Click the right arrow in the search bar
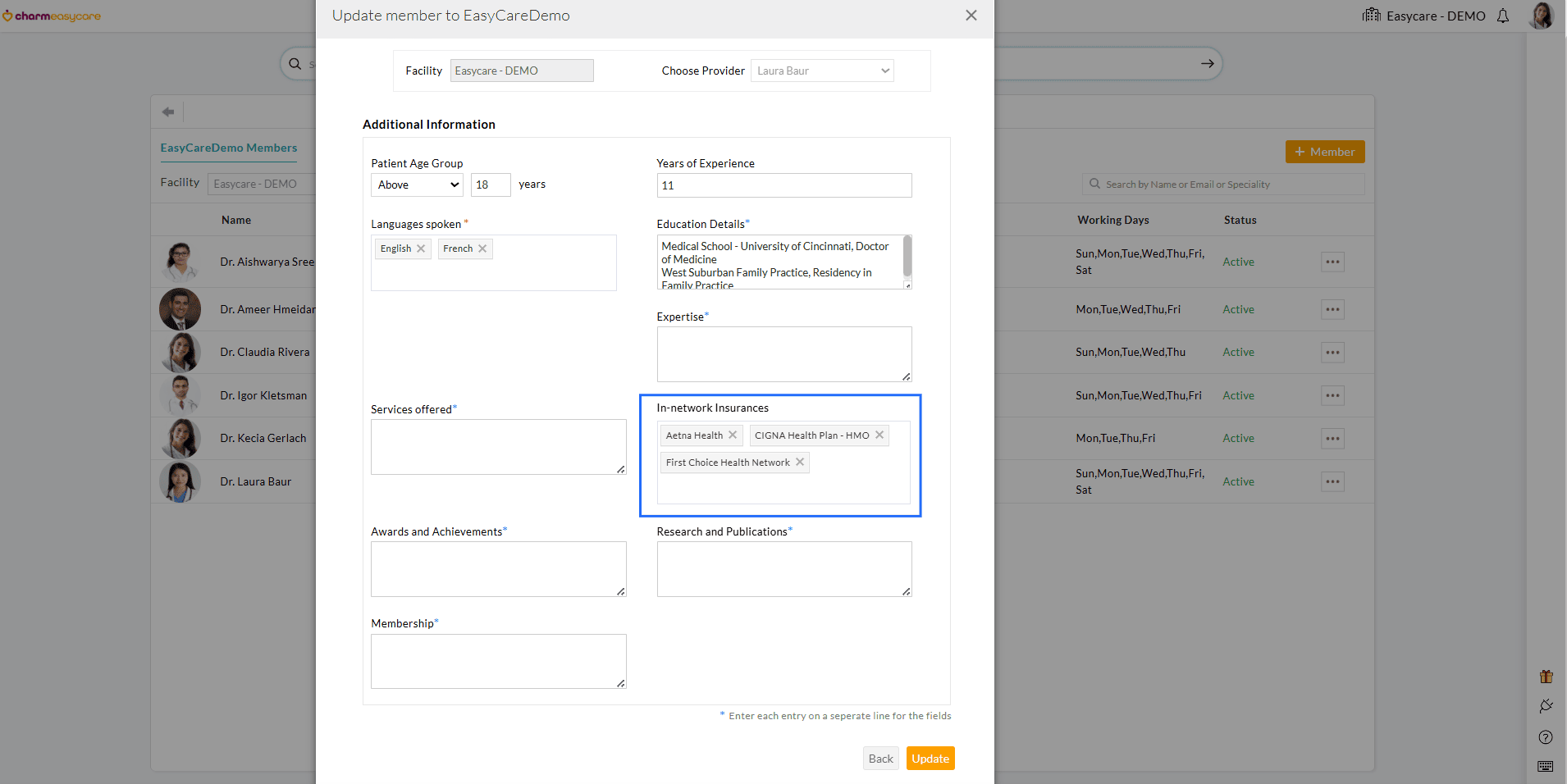Viewport: 1567px width, 784px height. point(1207,63)
